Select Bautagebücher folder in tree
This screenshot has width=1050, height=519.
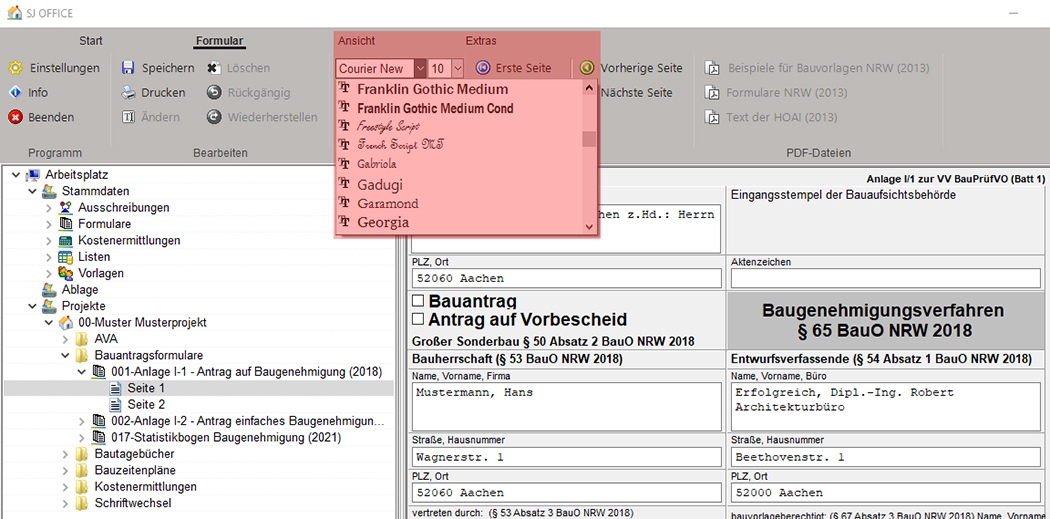click(x=134, y=454)
